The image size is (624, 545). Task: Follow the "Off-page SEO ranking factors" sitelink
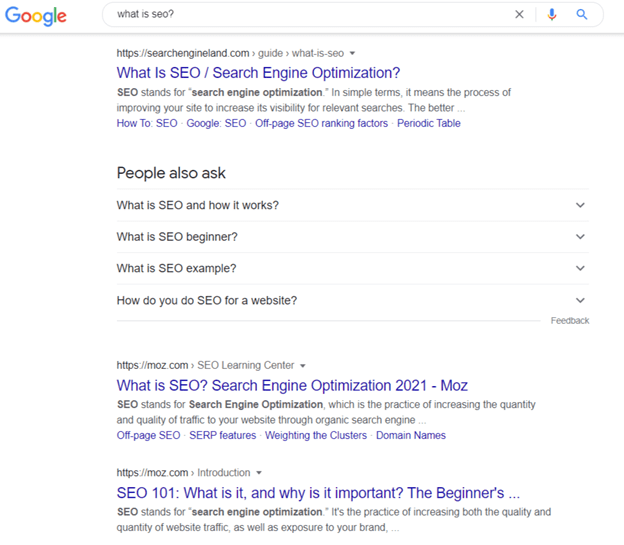322,123
